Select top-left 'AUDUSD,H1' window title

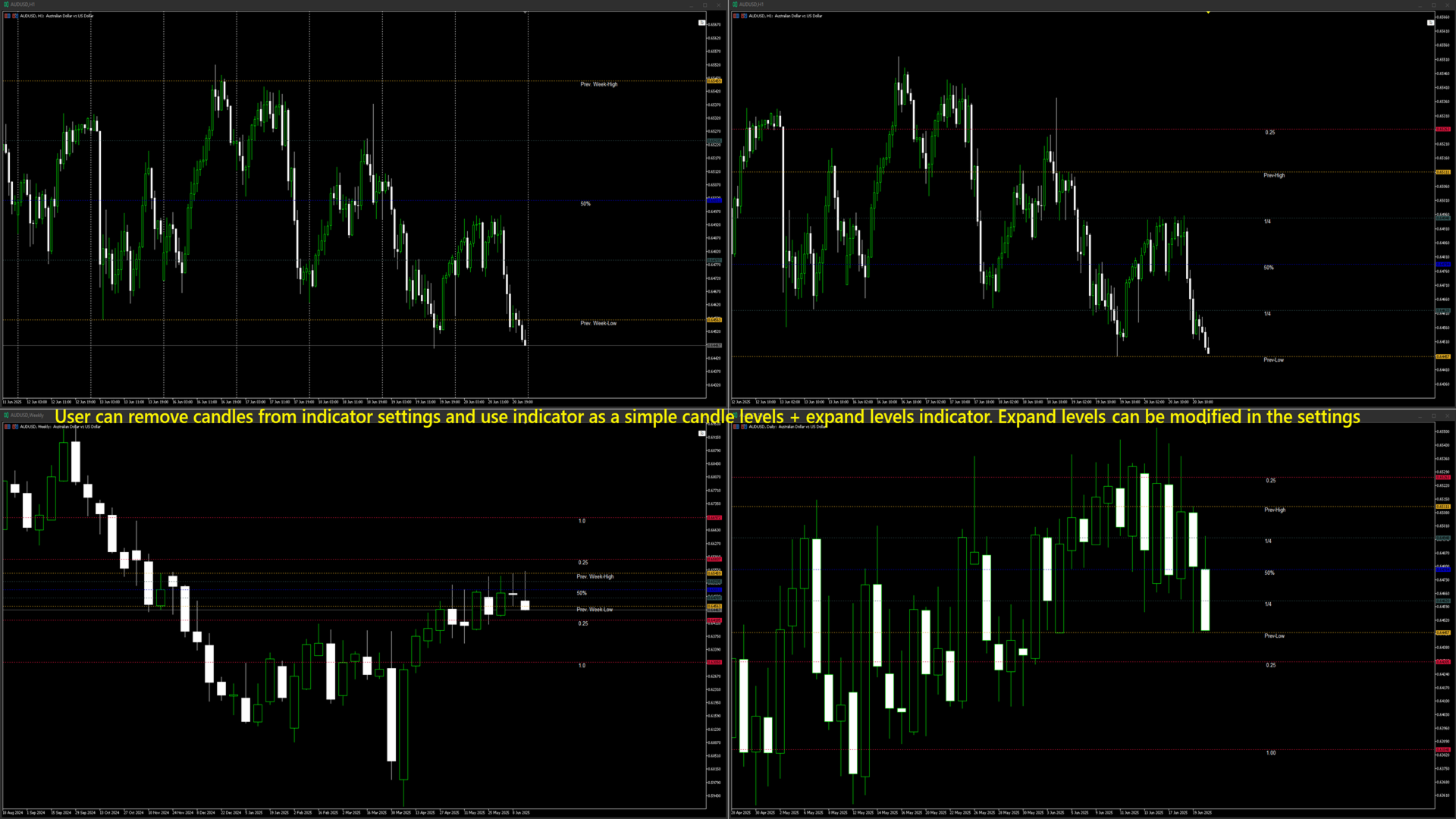23,5
